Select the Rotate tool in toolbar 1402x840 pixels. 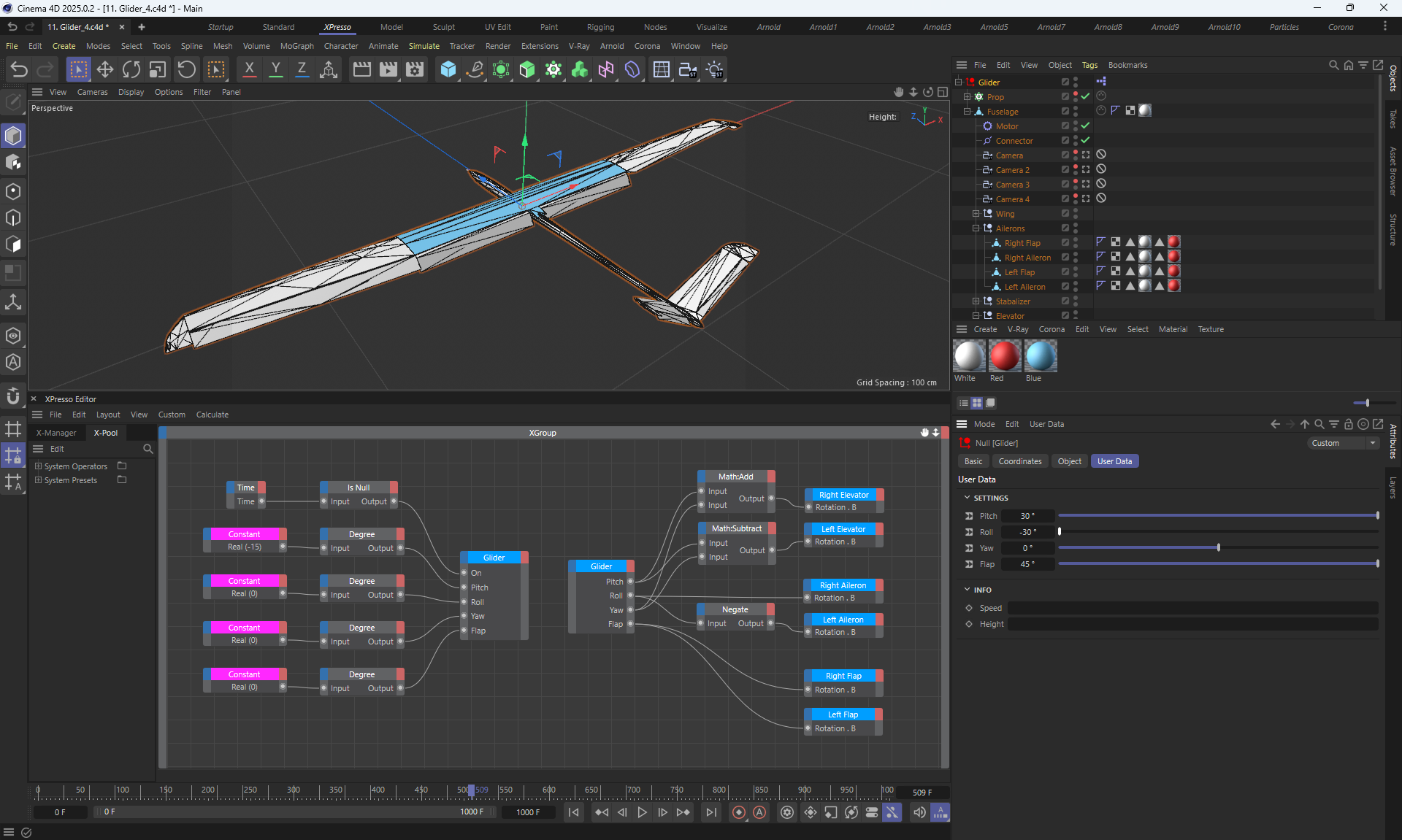point(131,69)
